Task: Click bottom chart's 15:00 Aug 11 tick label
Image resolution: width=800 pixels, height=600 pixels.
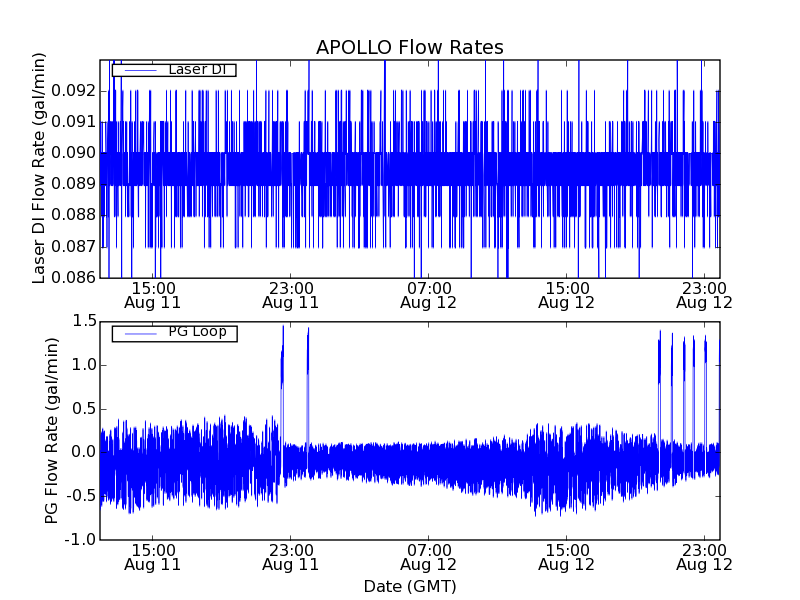Action: pos(153,557)
